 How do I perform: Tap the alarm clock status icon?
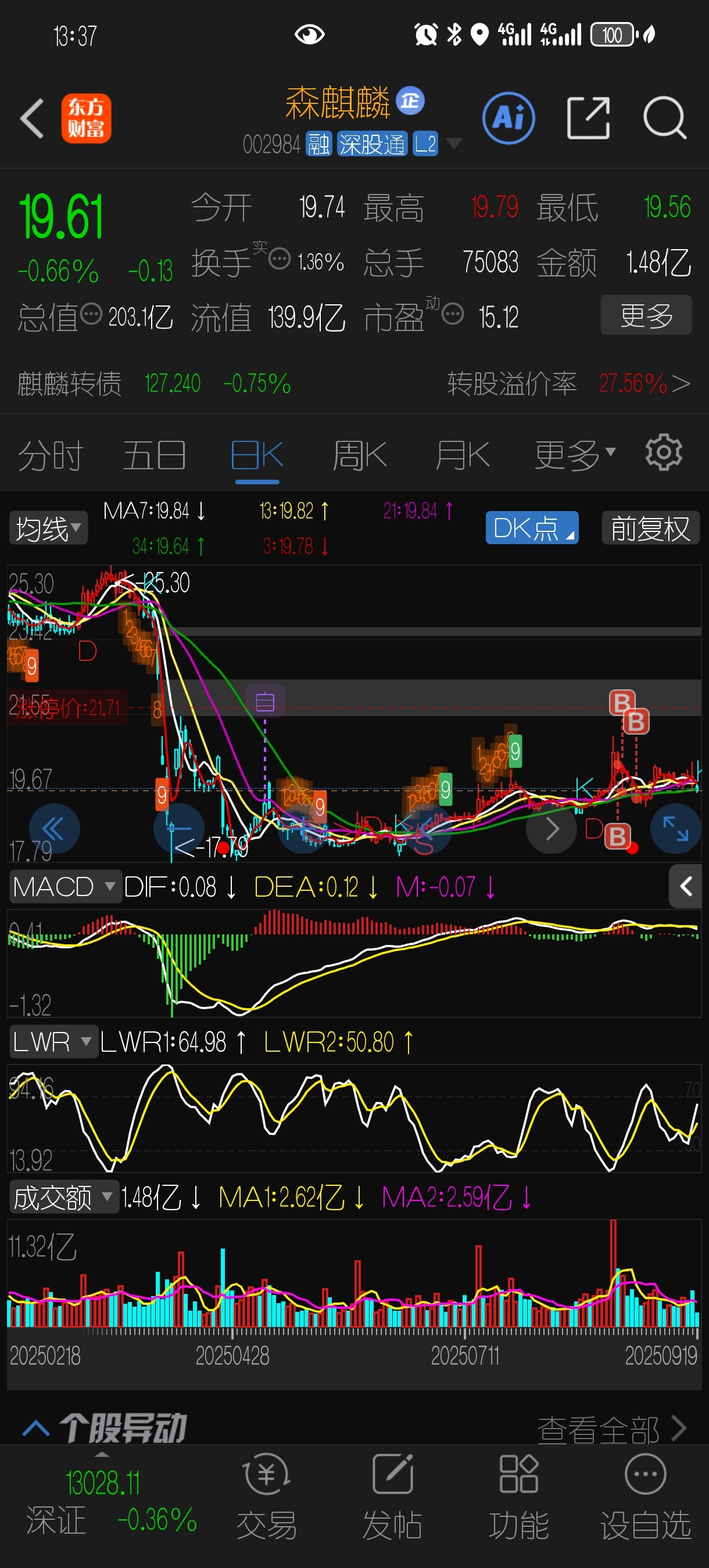[426, 35]
